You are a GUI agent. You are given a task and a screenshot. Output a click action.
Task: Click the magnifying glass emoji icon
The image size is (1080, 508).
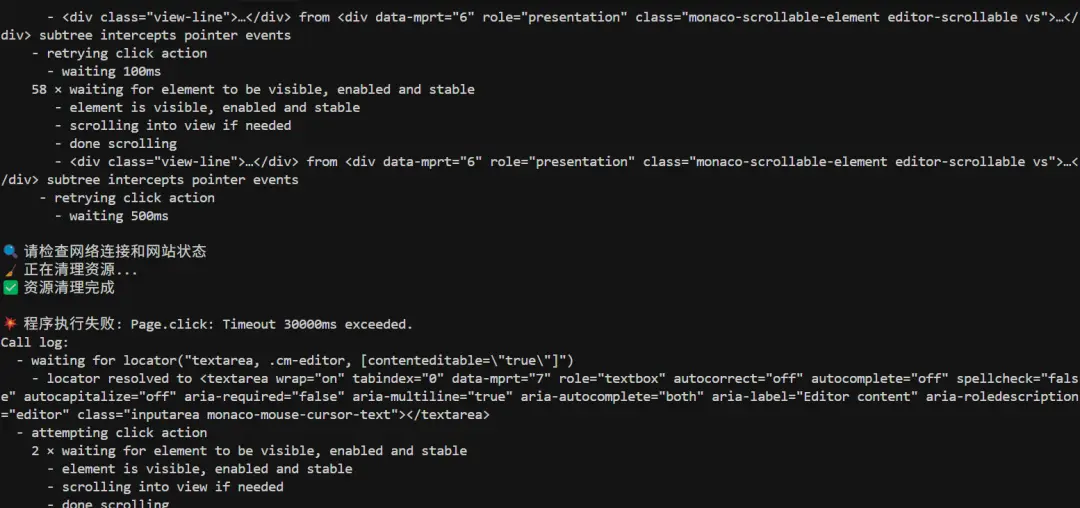point(11,251)
